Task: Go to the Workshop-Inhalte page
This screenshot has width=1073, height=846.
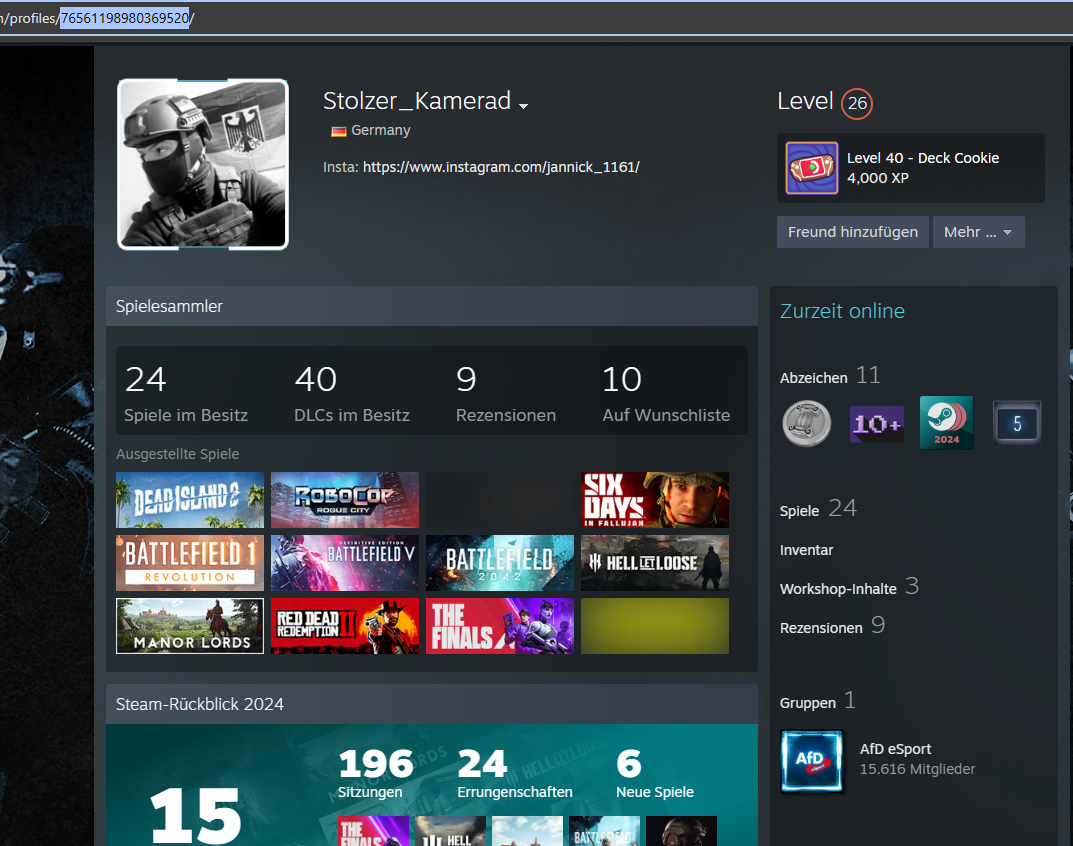Action: pyautogui.click(x=838, y=589)
